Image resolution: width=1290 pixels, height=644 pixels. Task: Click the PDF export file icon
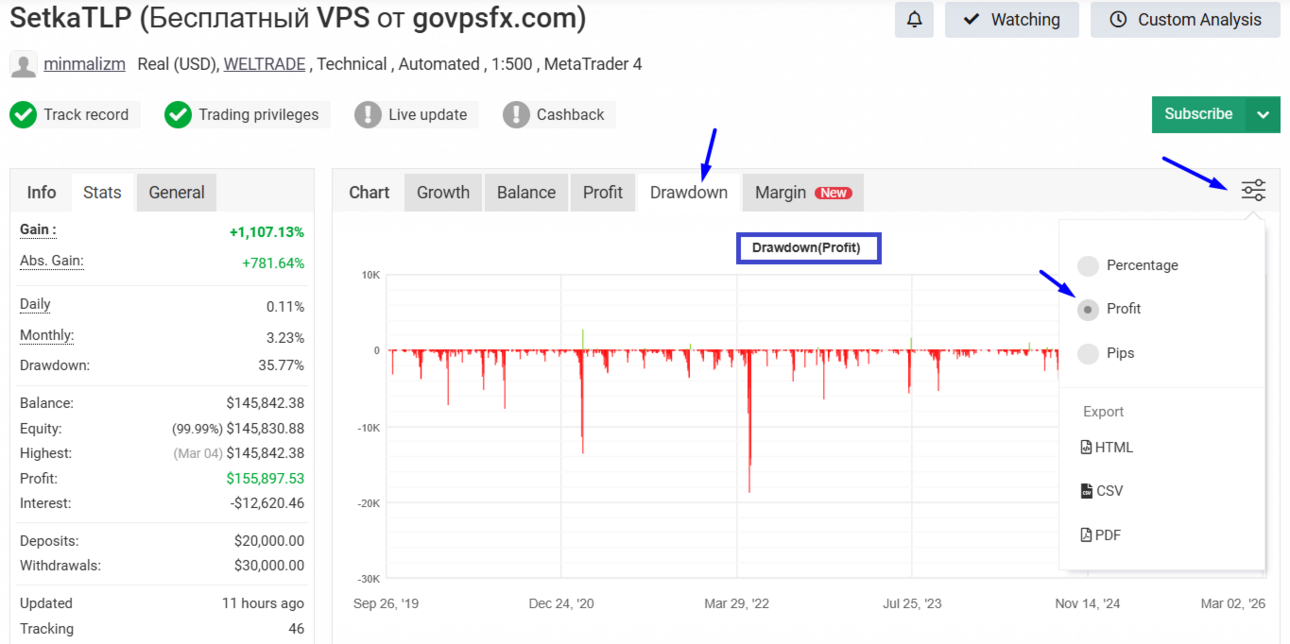click(1086, 535)
